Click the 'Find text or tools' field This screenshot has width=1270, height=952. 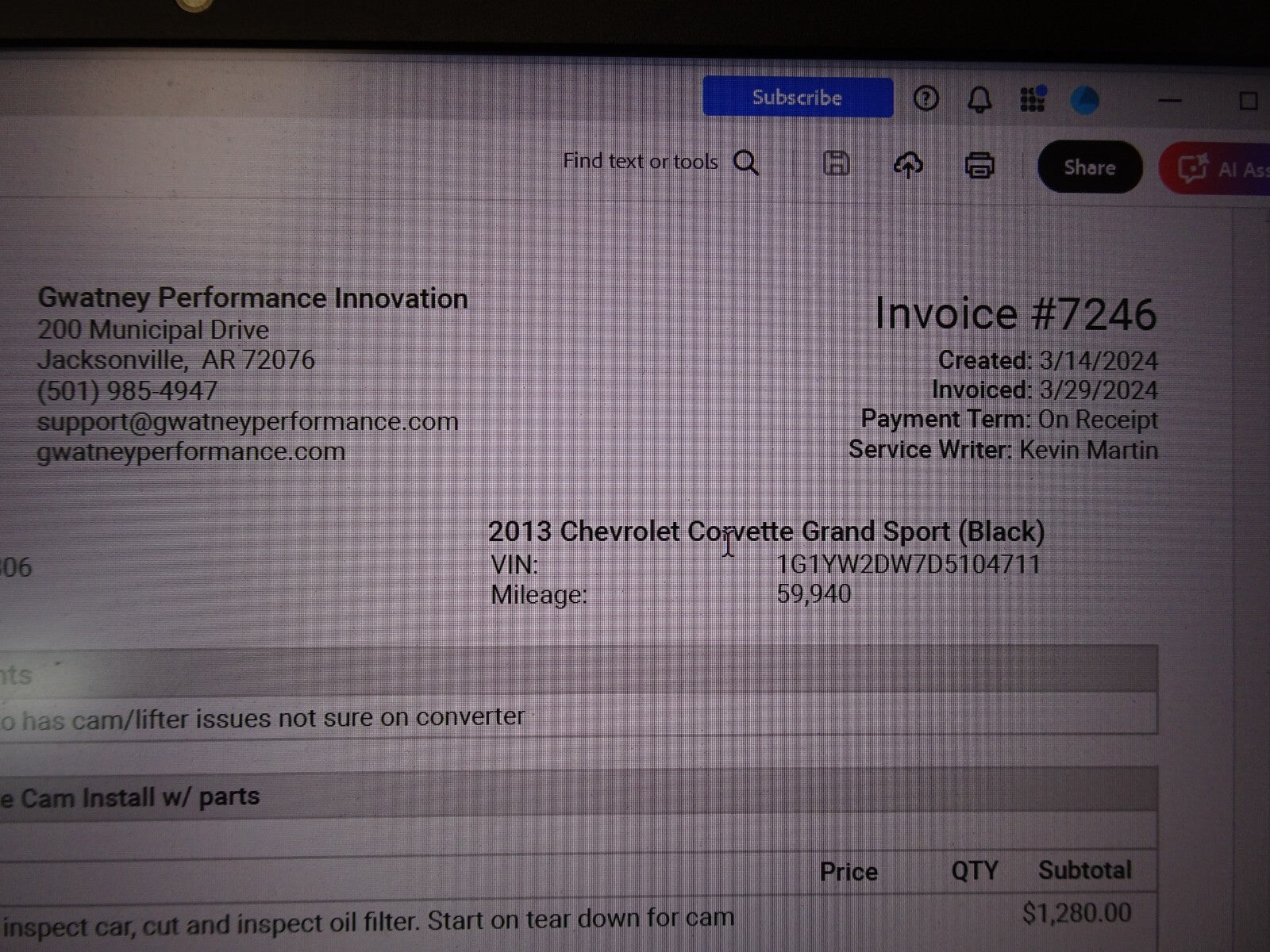coord(640,162)
